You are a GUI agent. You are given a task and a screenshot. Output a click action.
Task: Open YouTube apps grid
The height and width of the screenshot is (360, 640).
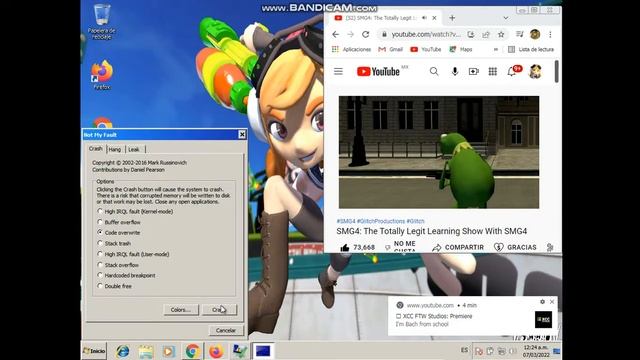[493, 72]
